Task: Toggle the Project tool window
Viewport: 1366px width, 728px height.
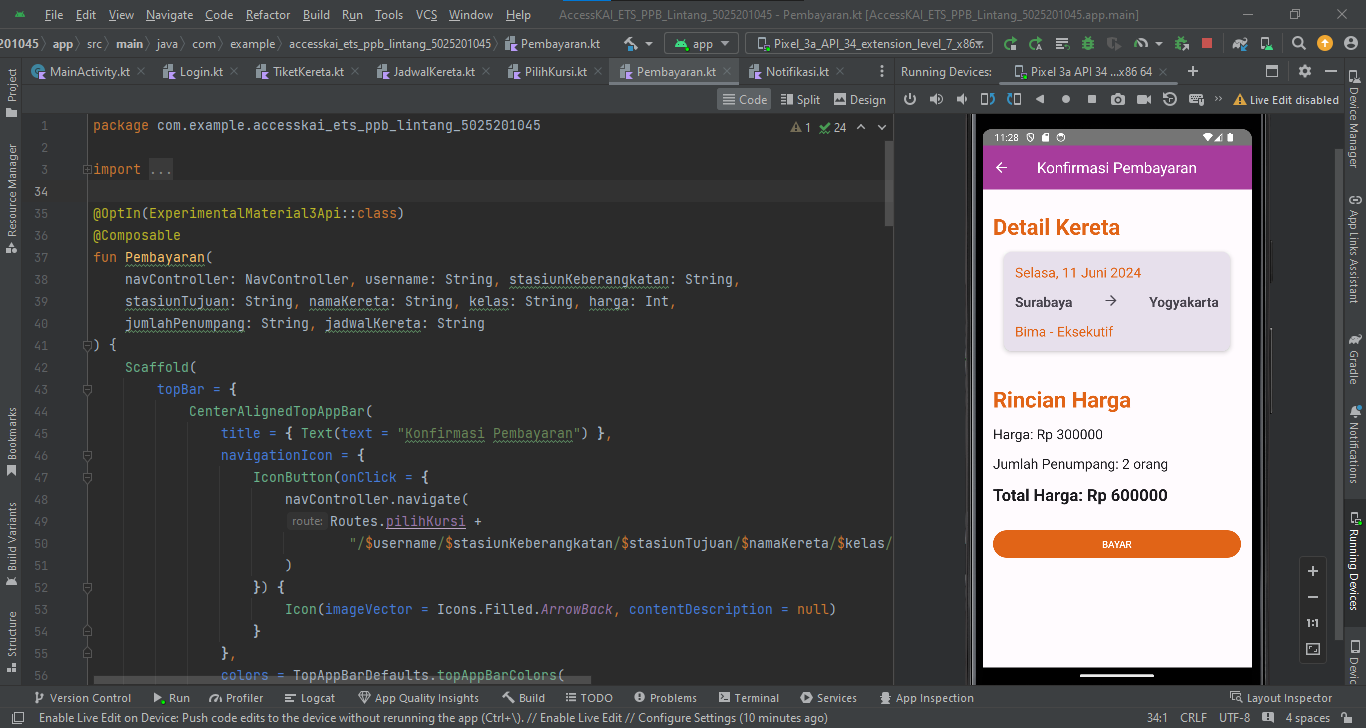Action: [x=11, y=95]
